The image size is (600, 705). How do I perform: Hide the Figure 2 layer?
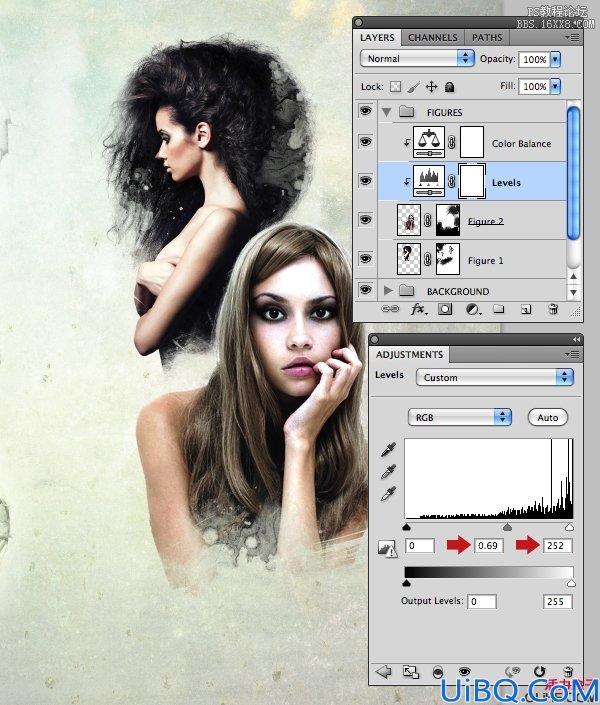(x=366, y=219)
